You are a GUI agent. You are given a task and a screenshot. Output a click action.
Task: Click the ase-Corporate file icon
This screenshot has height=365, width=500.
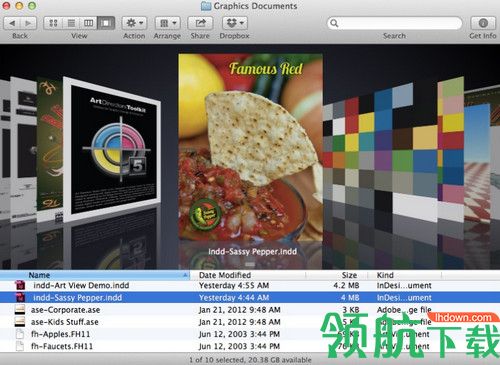[20, 310]
